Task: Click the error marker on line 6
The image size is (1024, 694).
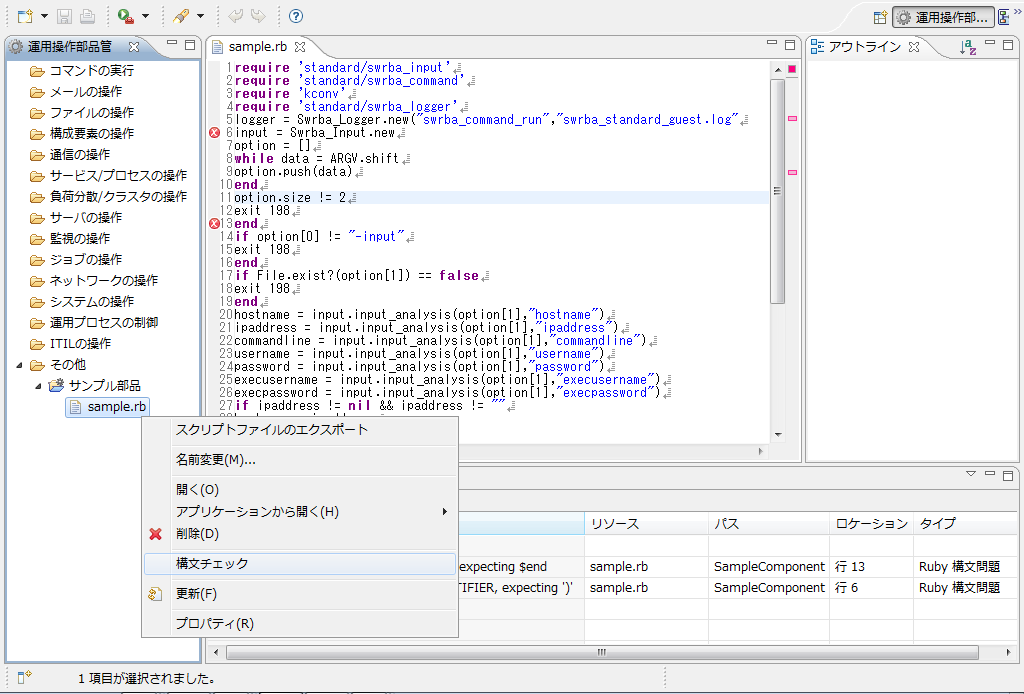Action: click(214, 133)
